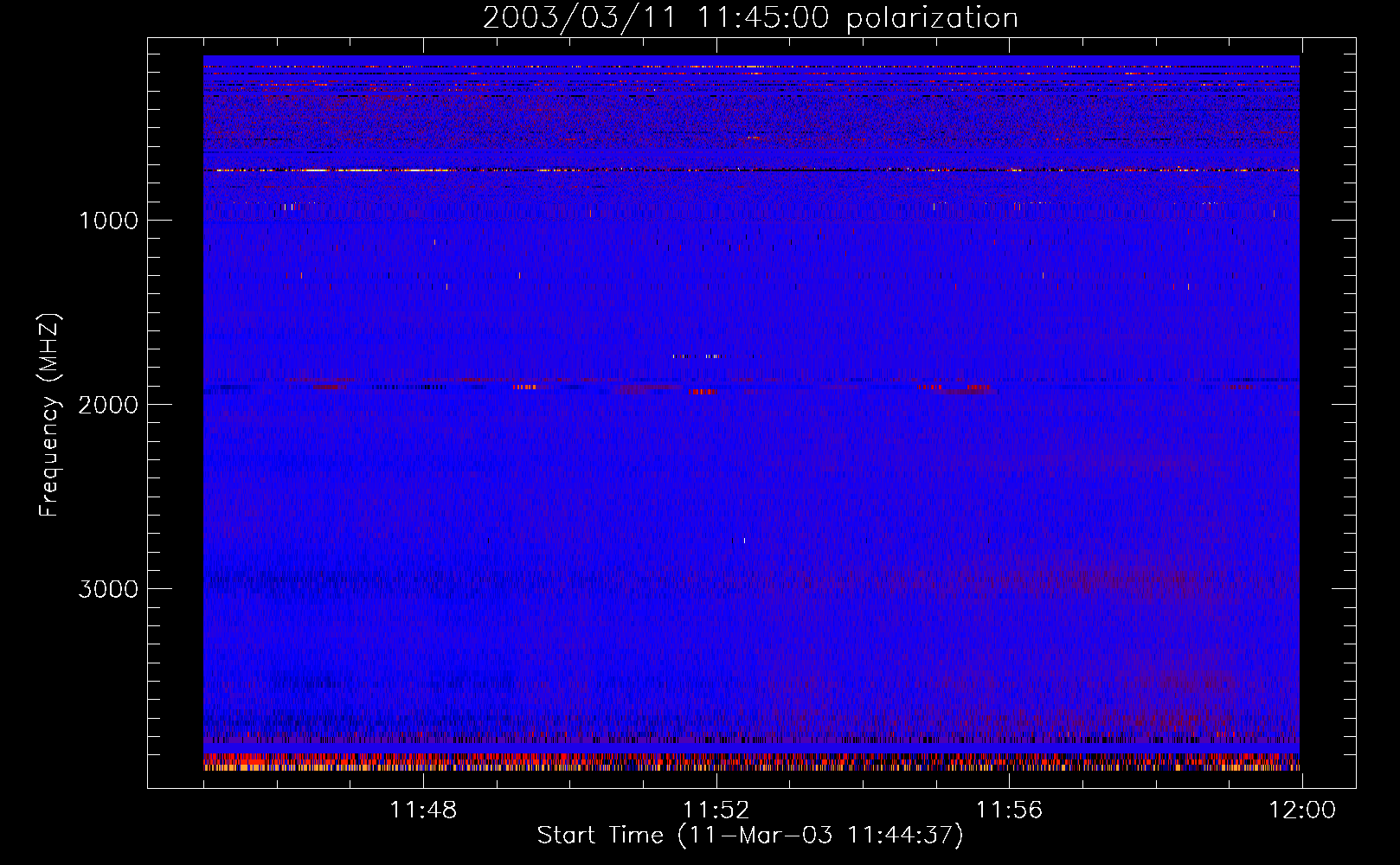Click the '2000' frequency tick label
The width and height of the screenshot is (1400, 865).
click(108, 405)
